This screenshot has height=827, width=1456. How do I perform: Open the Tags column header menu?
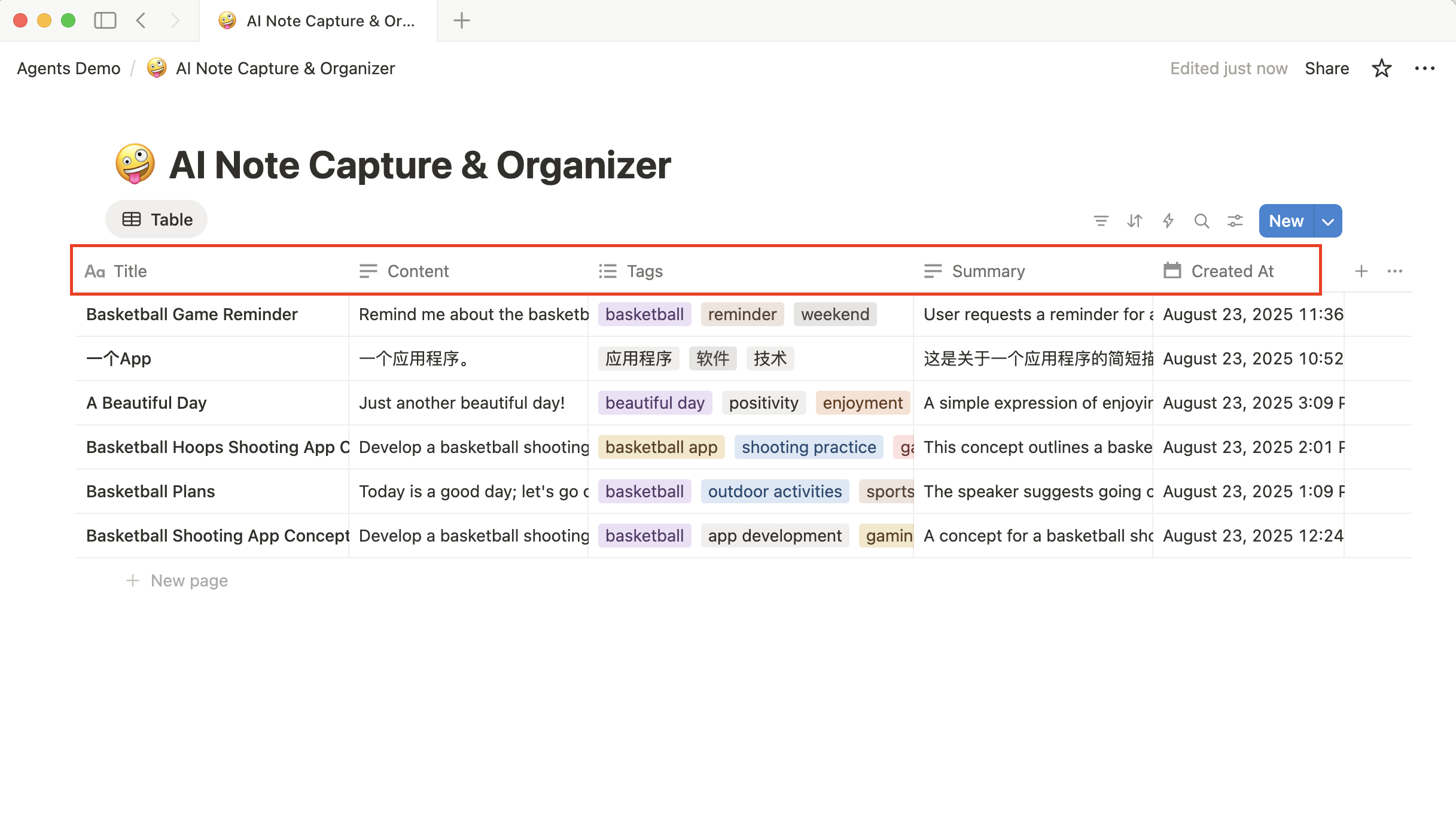tap(751, 271)
